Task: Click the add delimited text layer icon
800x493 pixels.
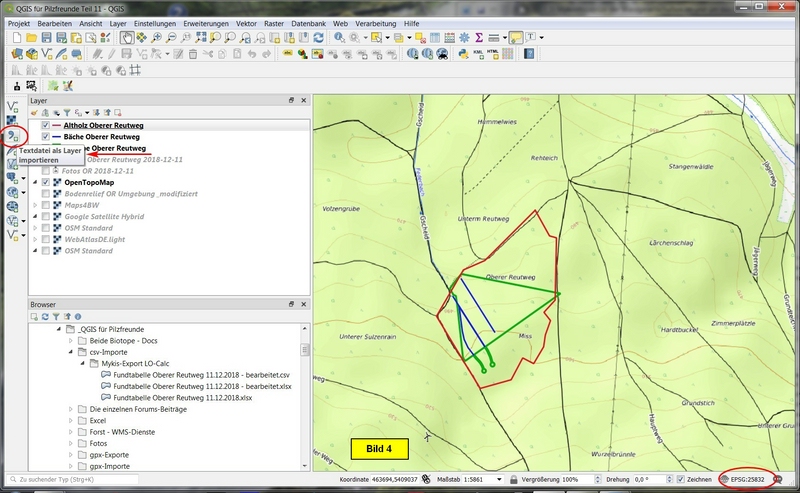Action: 14,135
